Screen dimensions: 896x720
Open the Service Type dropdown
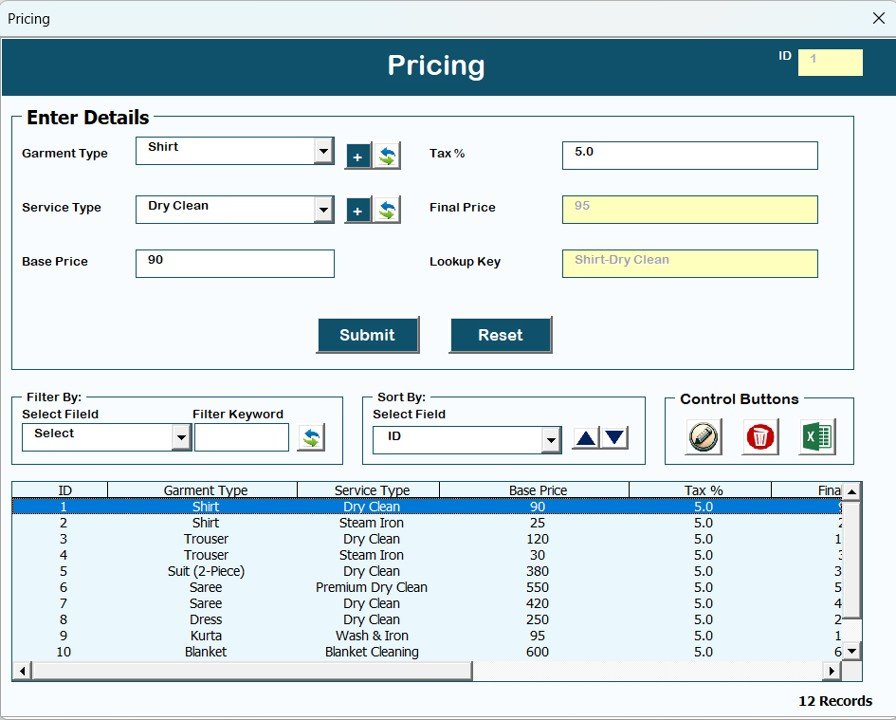coord(324,210)
